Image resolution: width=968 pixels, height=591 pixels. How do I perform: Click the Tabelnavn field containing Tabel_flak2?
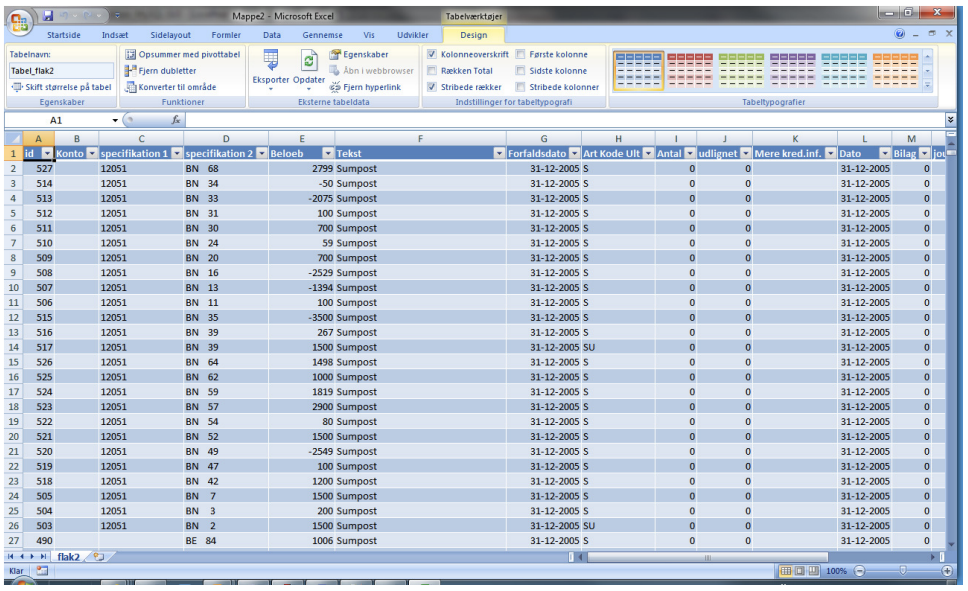click(x=61, y=71)
